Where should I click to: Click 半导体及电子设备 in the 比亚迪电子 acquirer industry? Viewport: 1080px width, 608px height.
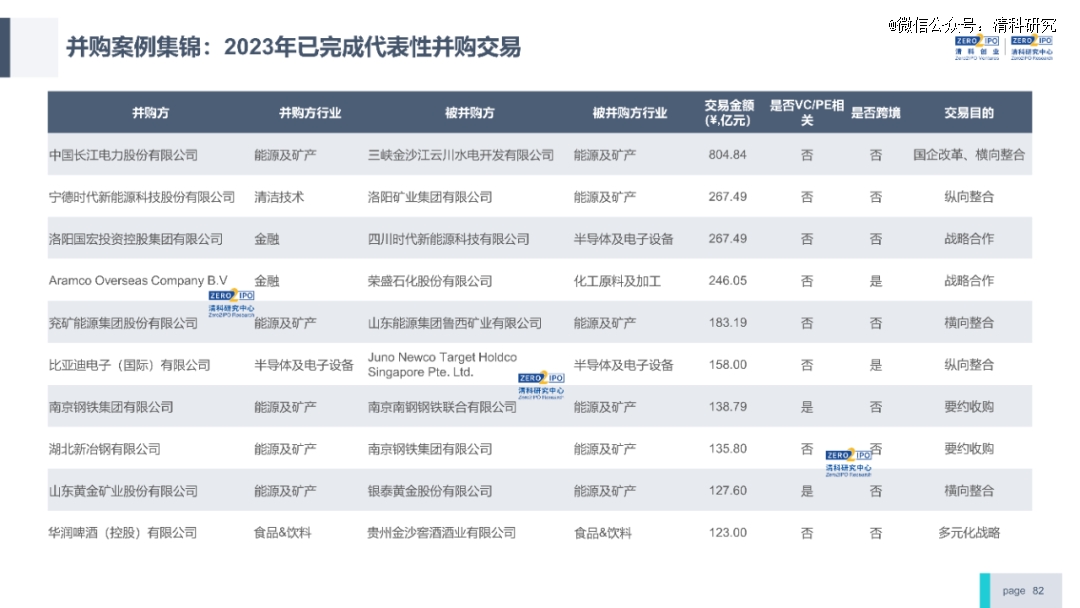point(304,365)
